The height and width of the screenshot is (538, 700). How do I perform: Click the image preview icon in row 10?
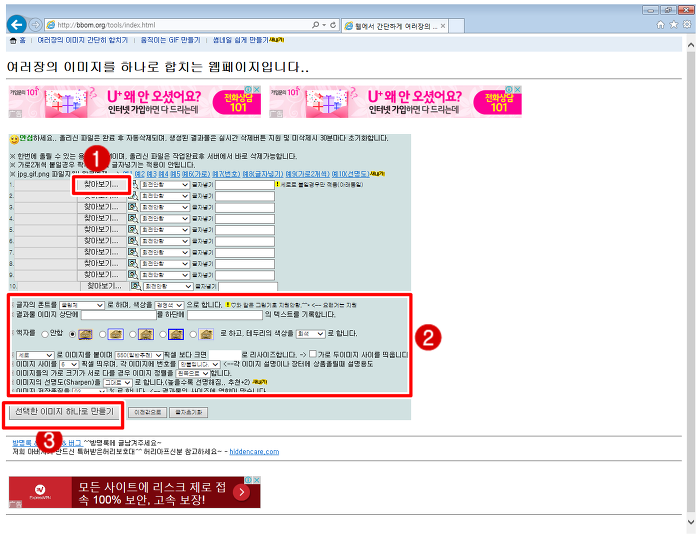click(136, 286)
